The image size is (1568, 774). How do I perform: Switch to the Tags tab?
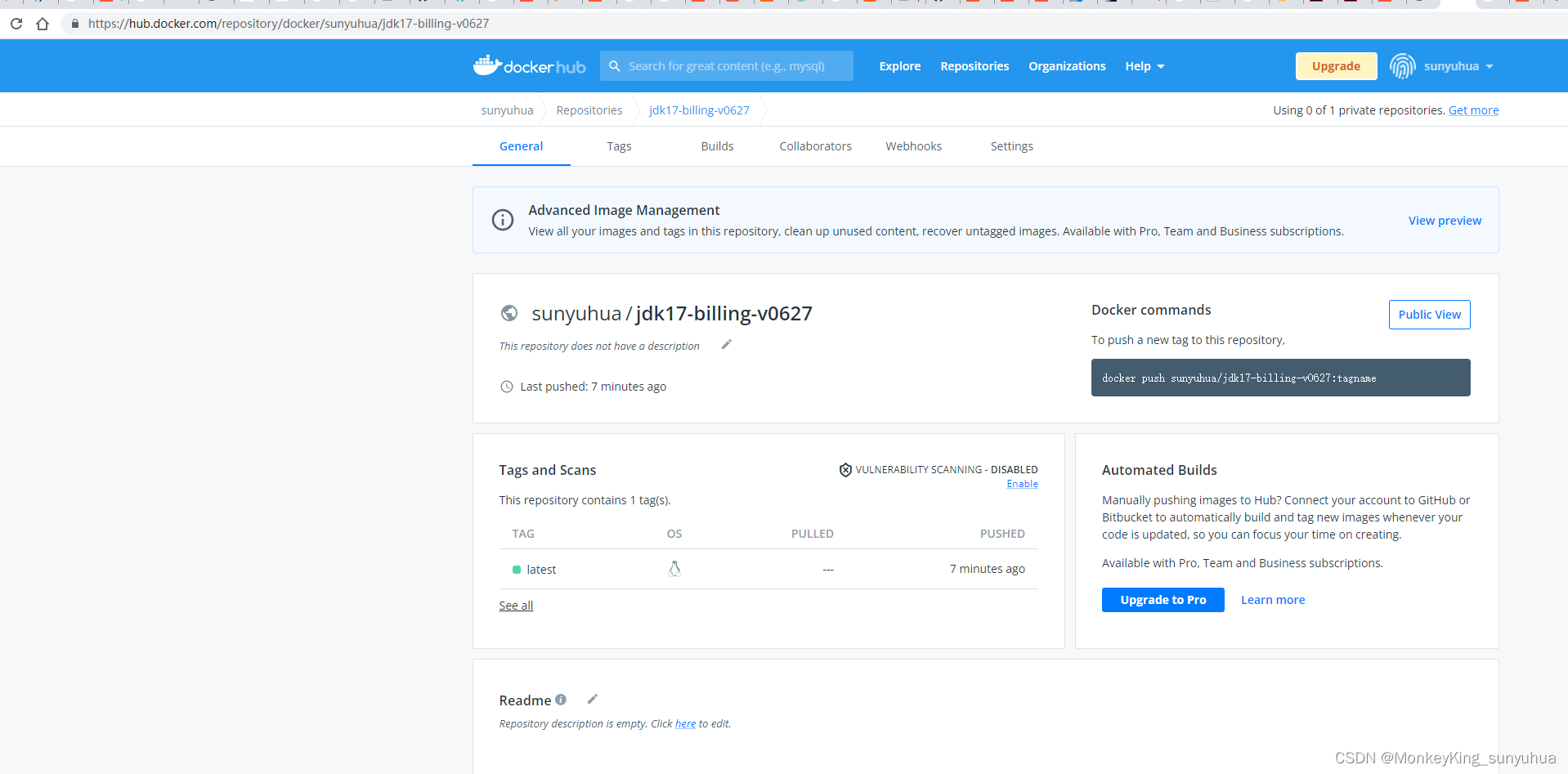619,145
